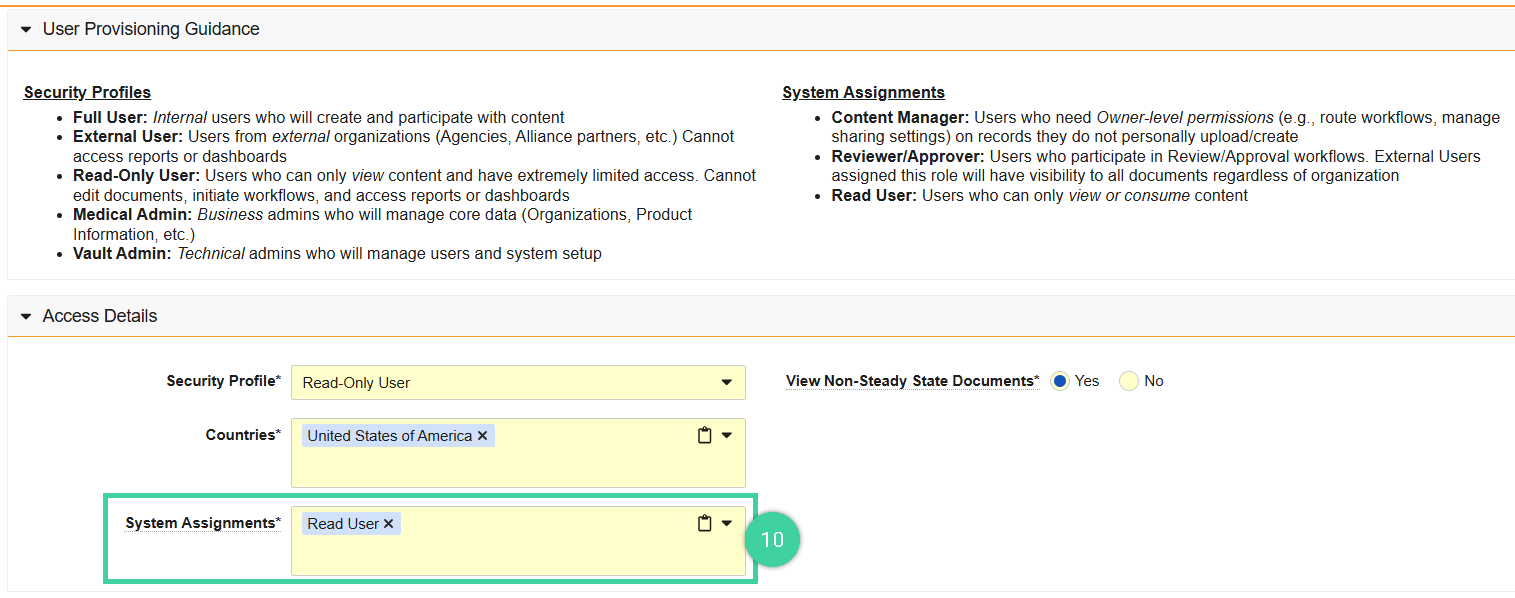Select Yes for View Non-Steady State Documents
This screenshot has width=1515, height=598.
(x=1058, y=381)
